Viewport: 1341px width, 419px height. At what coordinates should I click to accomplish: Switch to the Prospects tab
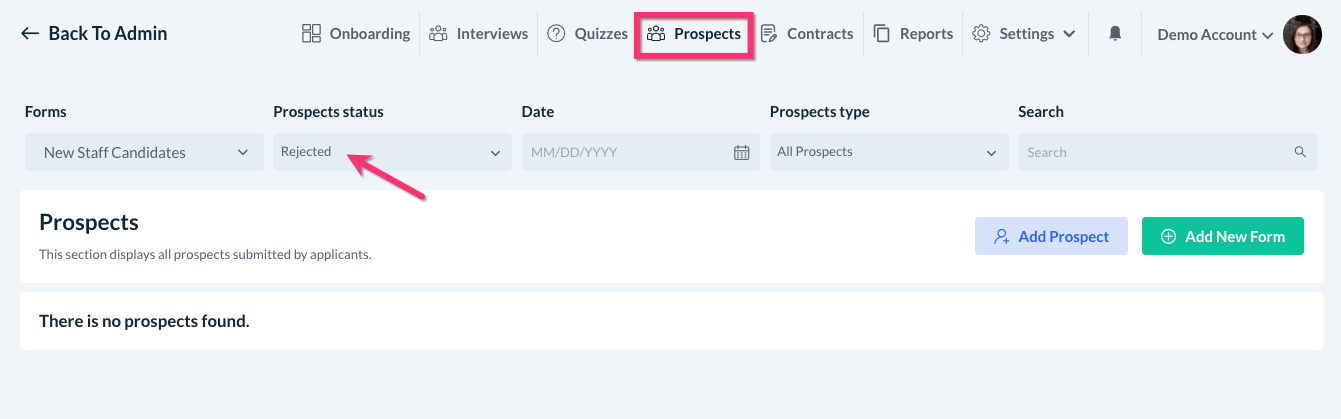pyautogui.click(x=695, y=34)
